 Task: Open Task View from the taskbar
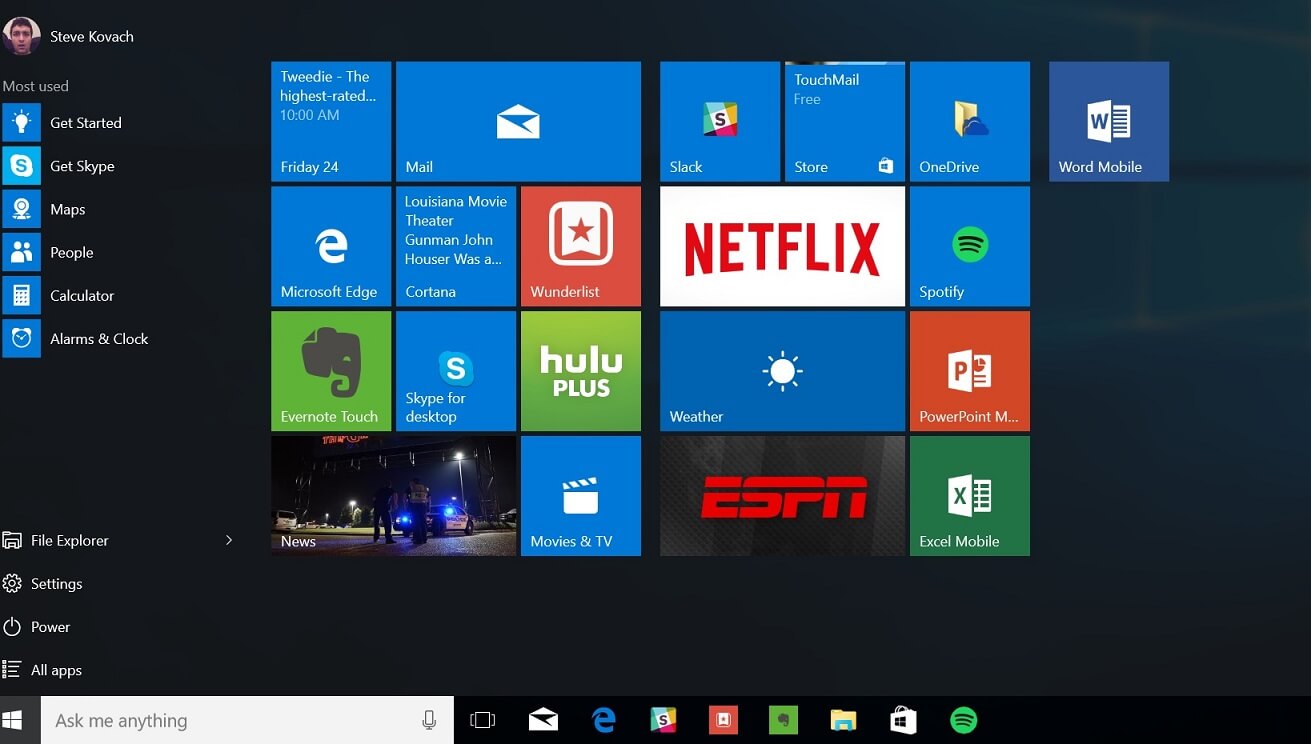[x=483, y=720]
